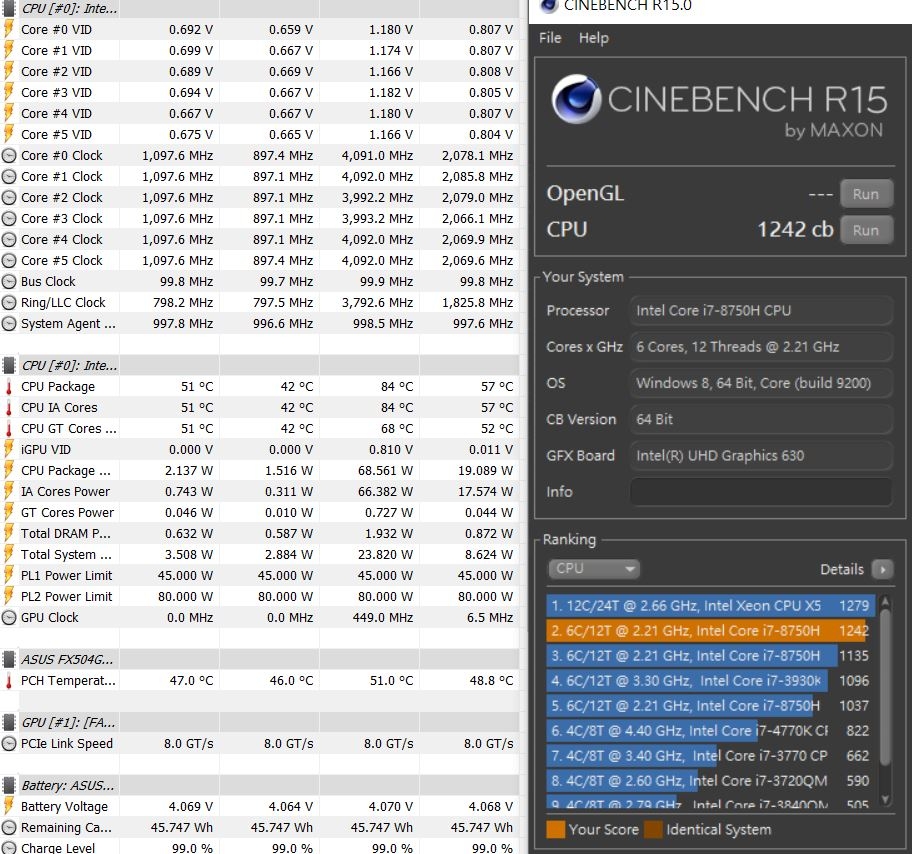The image size is (912, 854).
Task: Click the System Agent clock icon
Action: [x=9, y=323]
